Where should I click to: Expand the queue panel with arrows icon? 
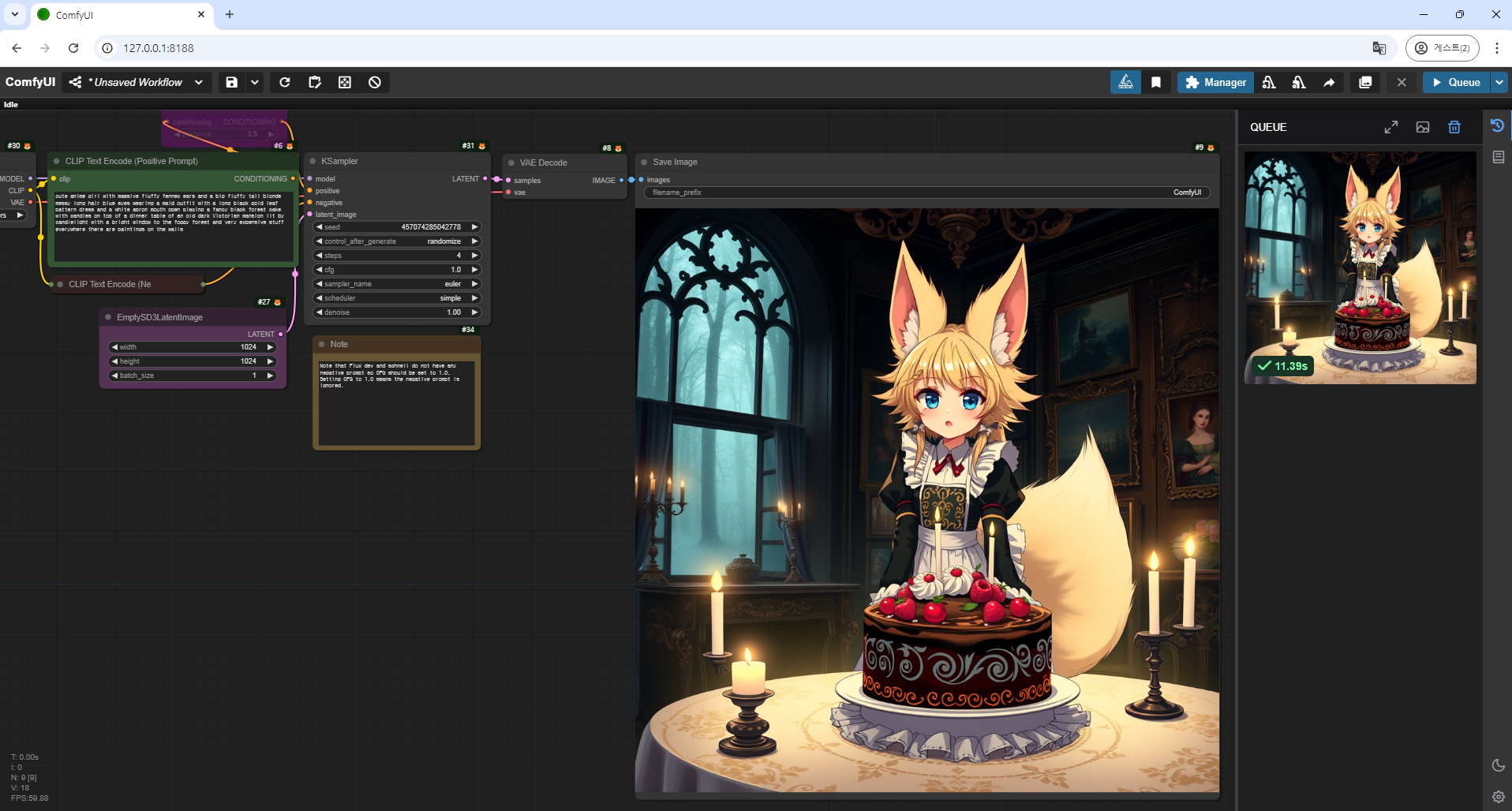[x=1391, y=127]
